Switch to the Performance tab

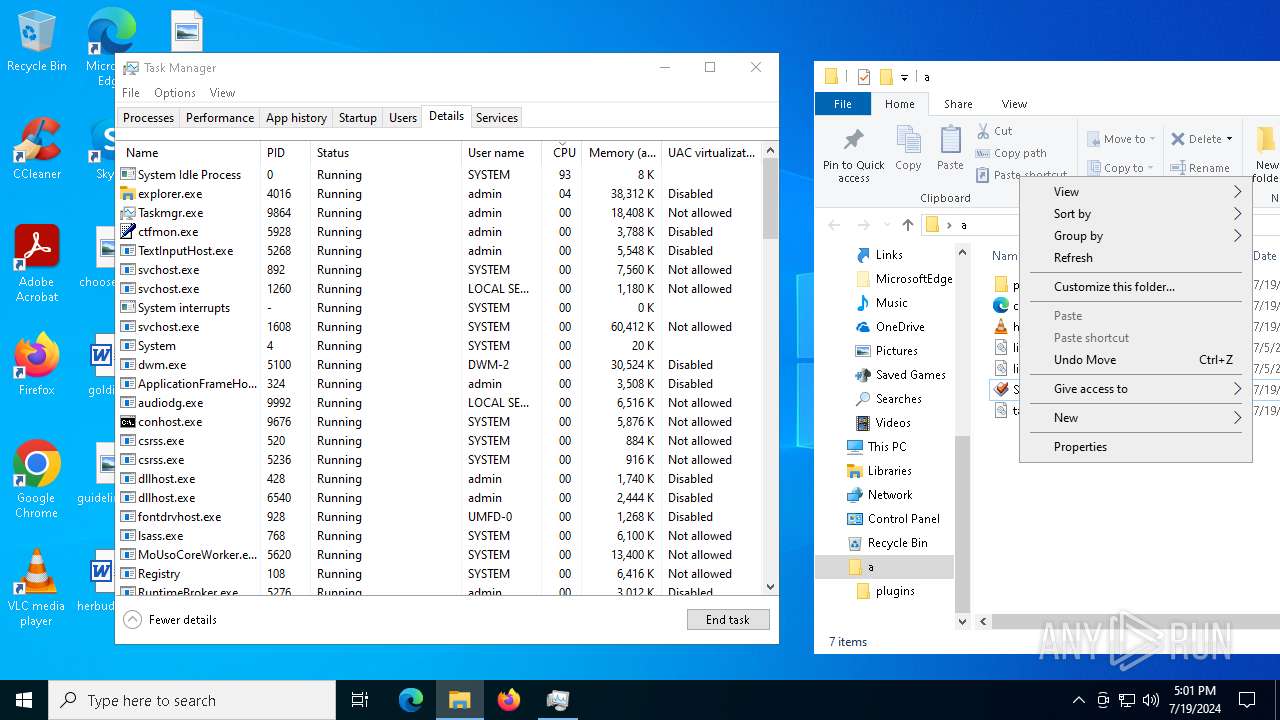[x=220, y=118]
